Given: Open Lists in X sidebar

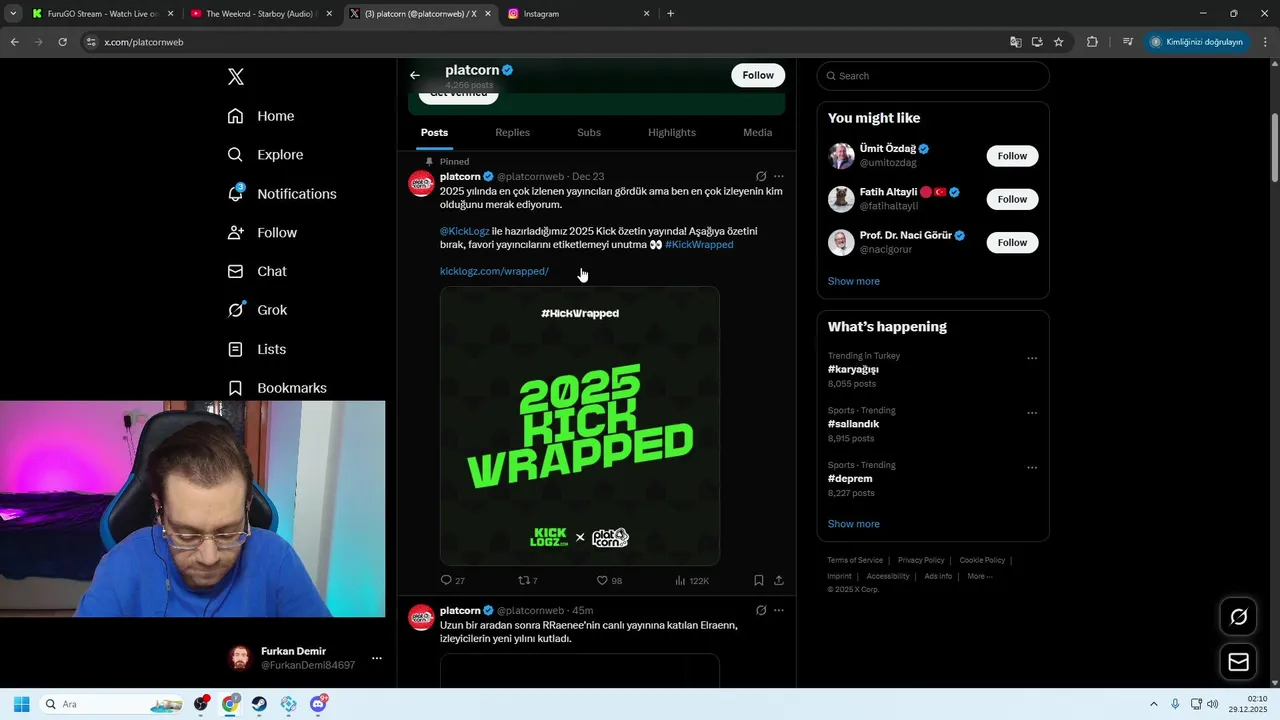Looking at the screenshot, I should (257, 349).
